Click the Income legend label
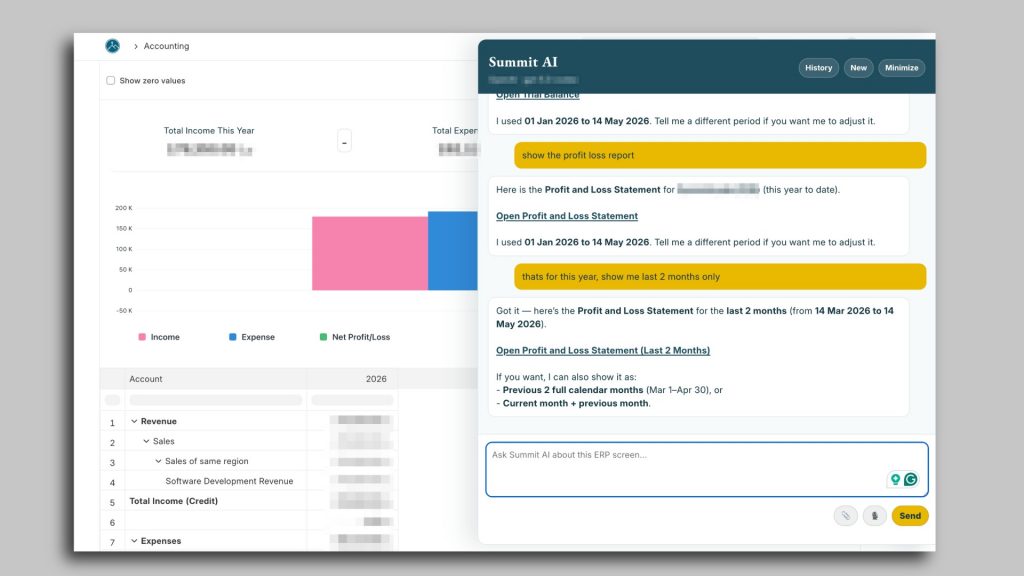This screenshot has height=576, width=1024. tap(165, 337)
